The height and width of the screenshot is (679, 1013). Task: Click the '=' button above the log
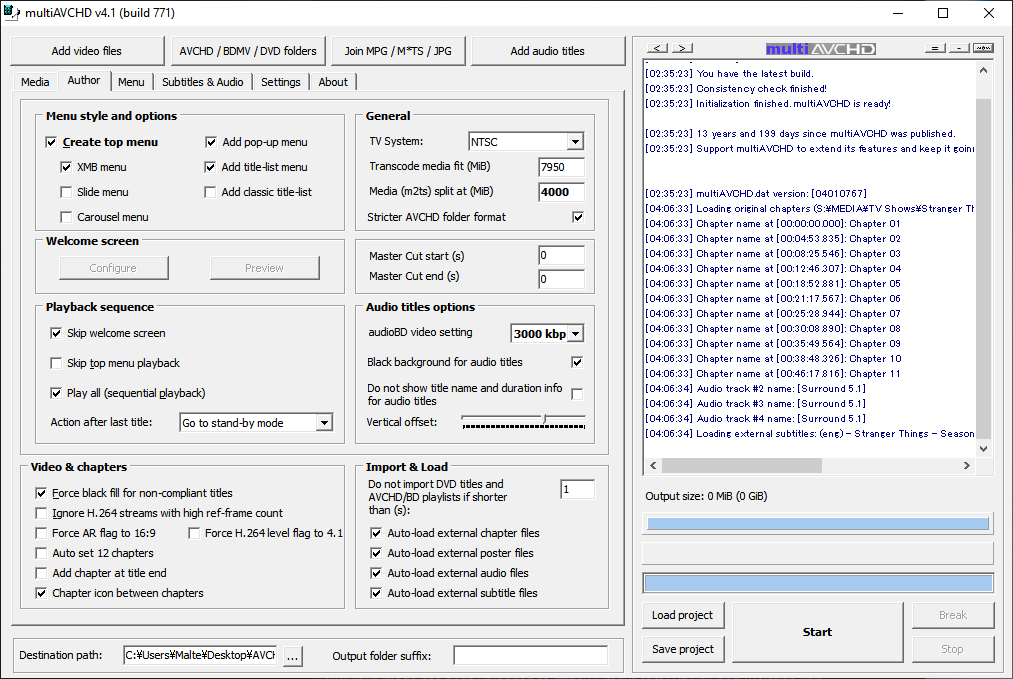(x=935, y=48)
